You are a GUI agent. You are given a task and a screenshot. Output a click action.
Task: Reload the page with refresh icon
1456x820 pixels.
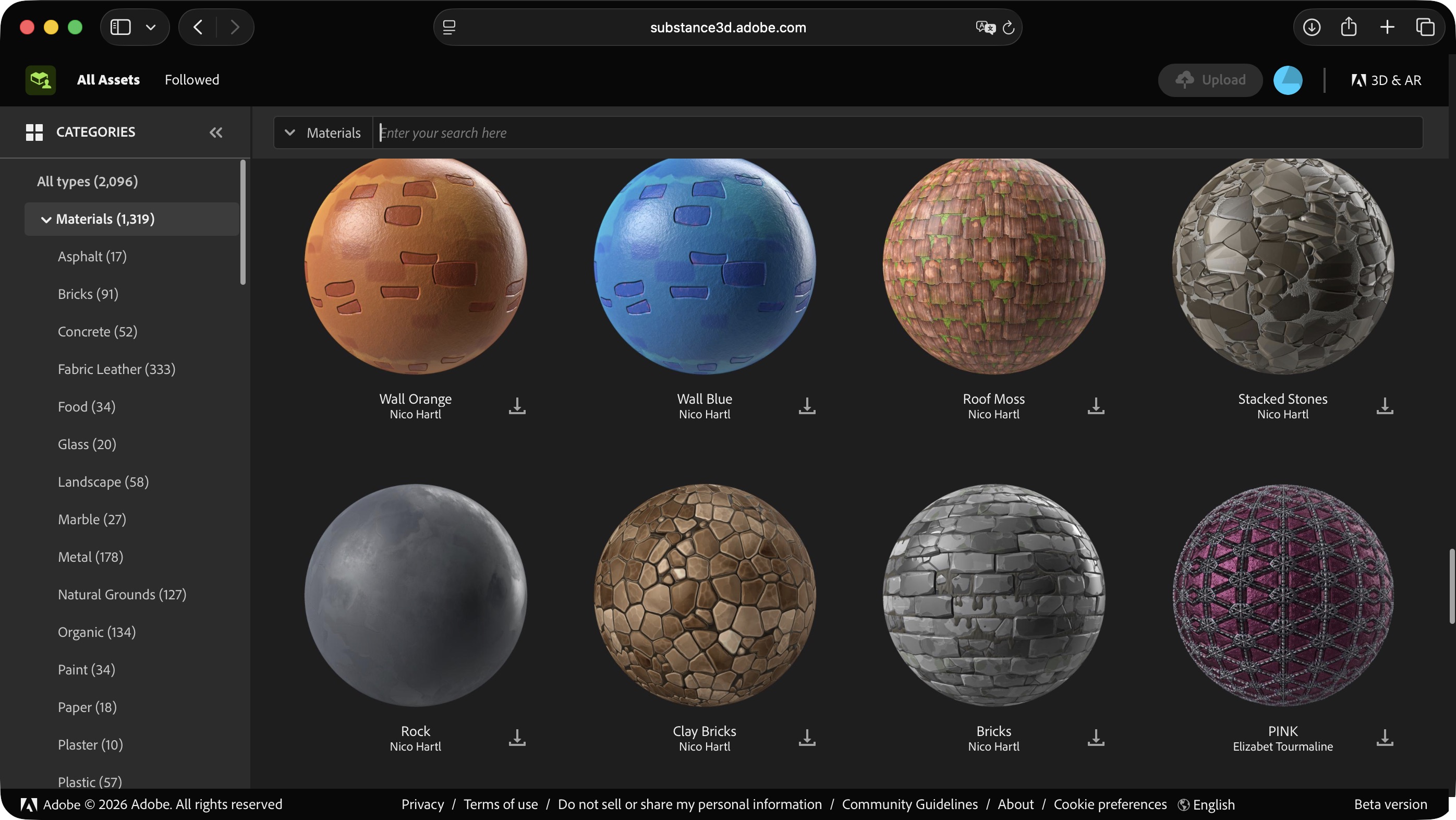[1009, 27]
